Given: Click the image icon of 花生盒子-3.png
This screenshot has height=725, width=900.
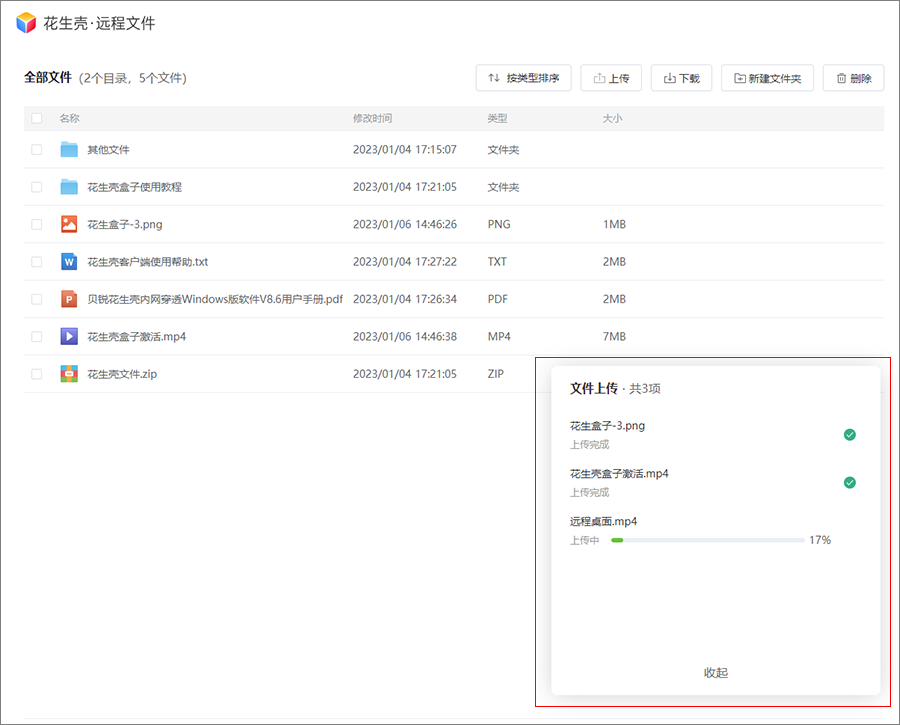Looking at the screenshot, I should click(x=69, y=224).
